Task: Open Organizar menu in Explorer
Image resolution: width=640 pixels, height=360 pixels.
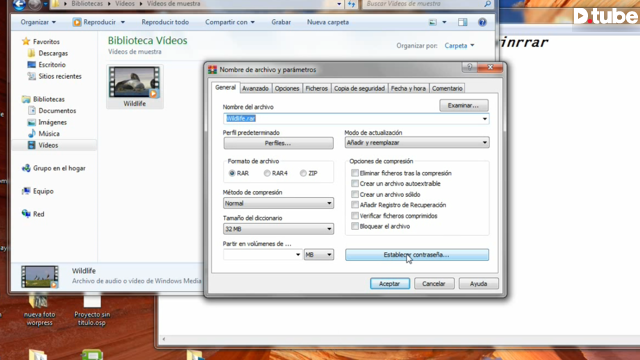Action: (x=38, y=22)
